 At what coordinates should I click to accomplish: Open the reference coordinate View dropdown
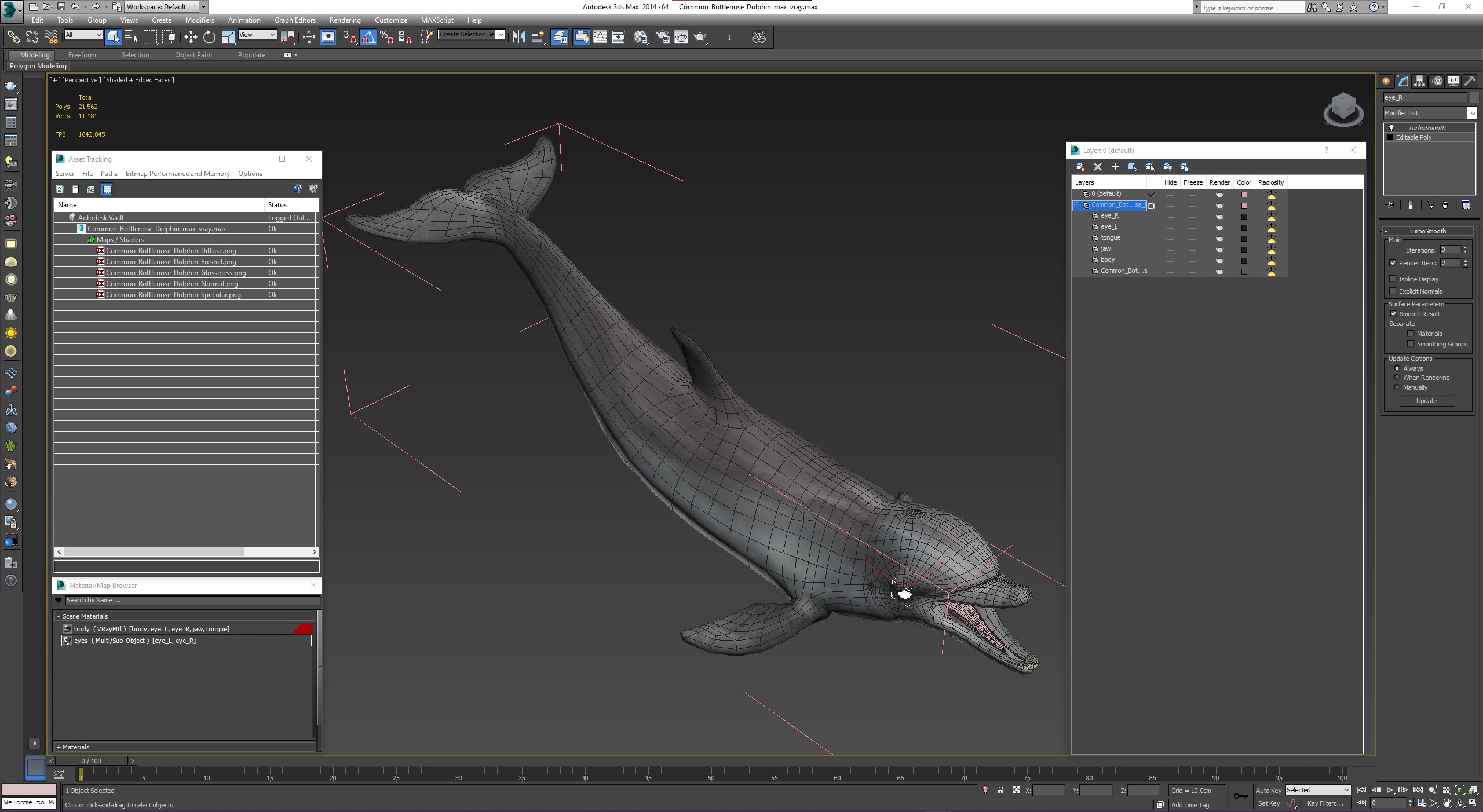coord(258,35)
